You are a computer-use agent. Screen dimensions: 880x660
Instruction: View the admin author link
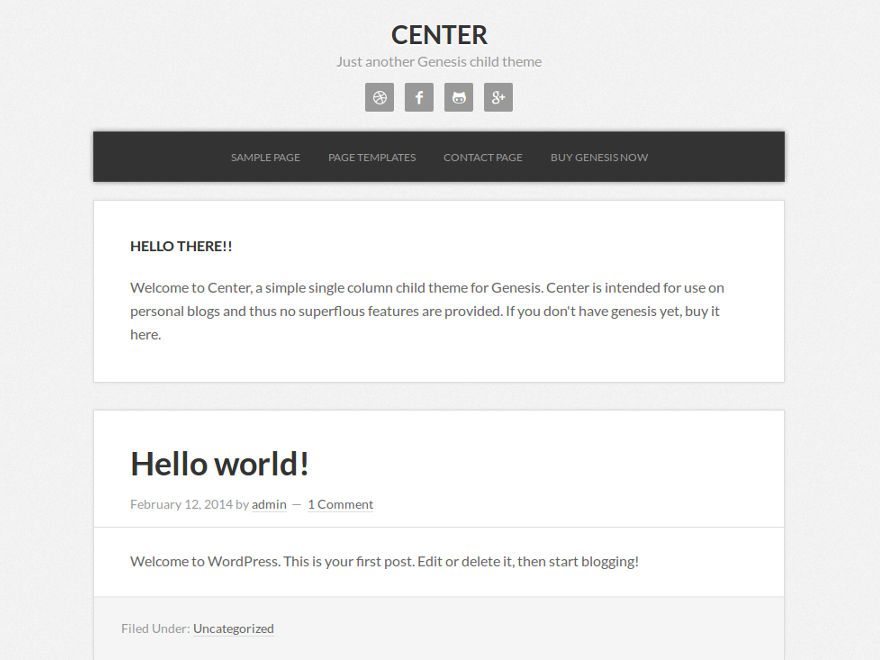pos(269,505)
